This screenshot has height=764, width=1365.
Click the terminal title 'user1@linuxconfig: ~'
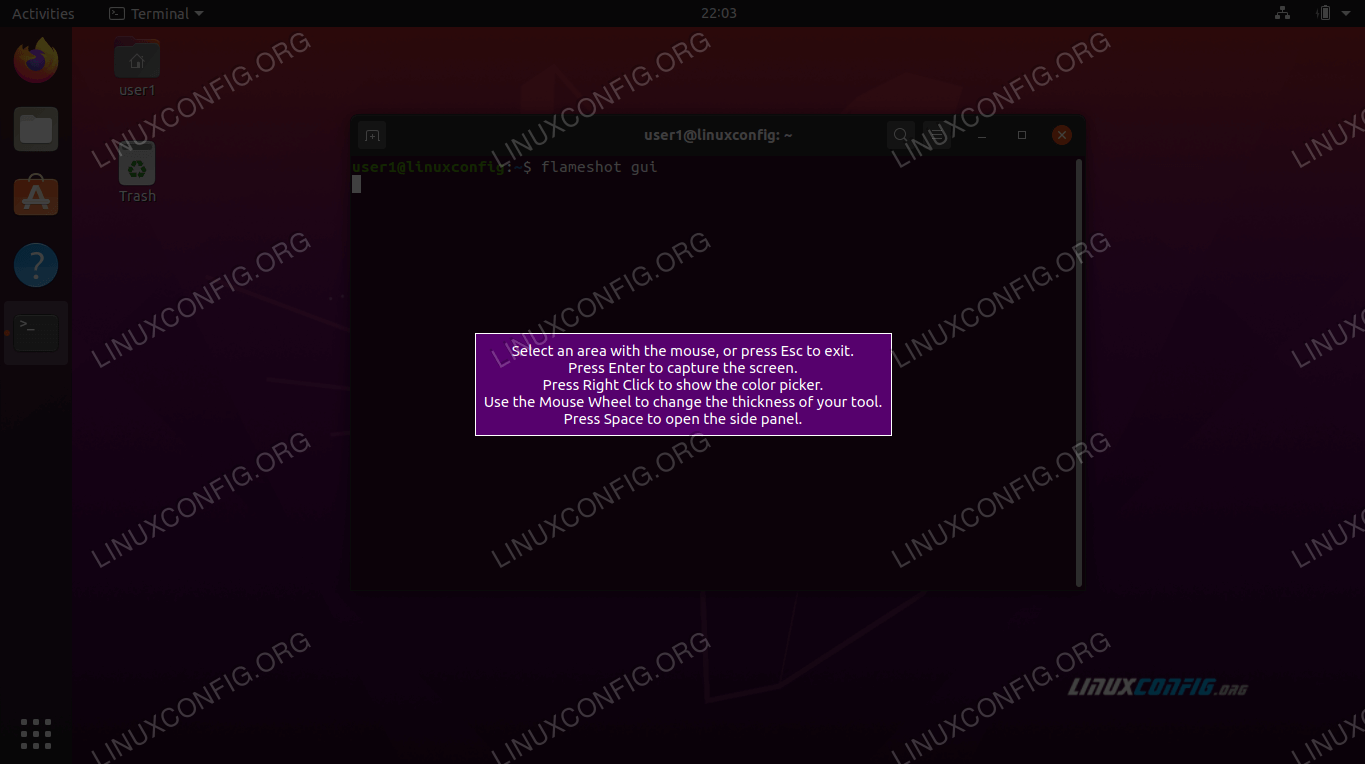tap(718, 135)
